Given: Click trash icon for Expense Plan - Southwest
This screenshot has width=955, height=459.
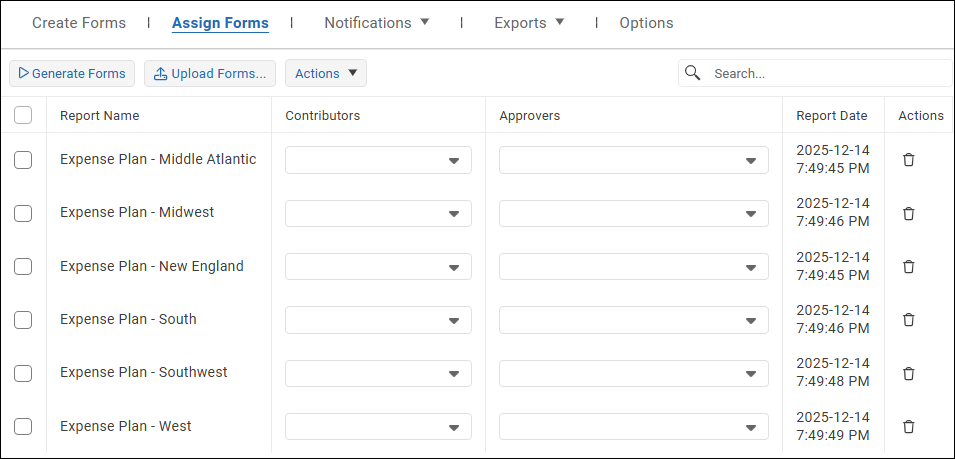Looking at the screenshot, I should click(x=908, y=373).
